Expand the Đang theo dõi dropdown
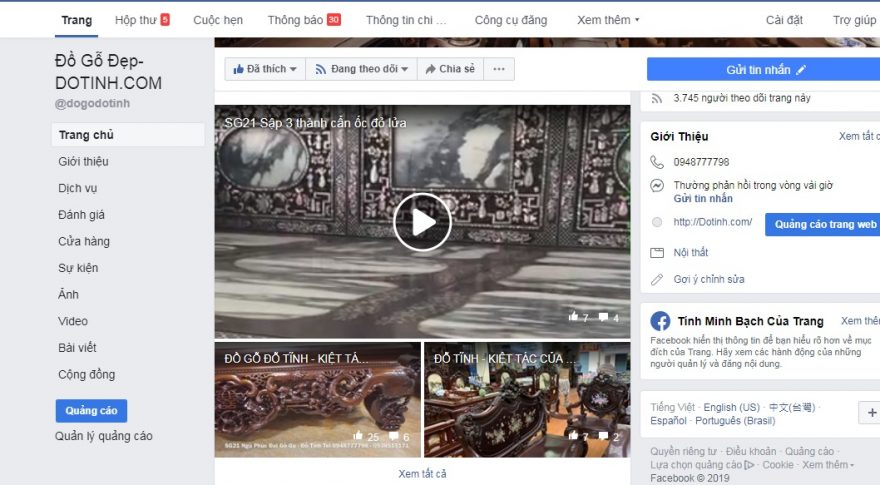Viewport: 880px width, 485px height. (361, 69)
